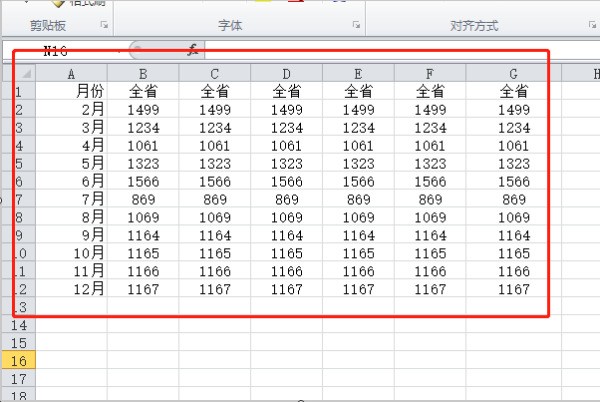Click cell B2 with value 1499
Screen dimensions: 600x402
point(143,110)
